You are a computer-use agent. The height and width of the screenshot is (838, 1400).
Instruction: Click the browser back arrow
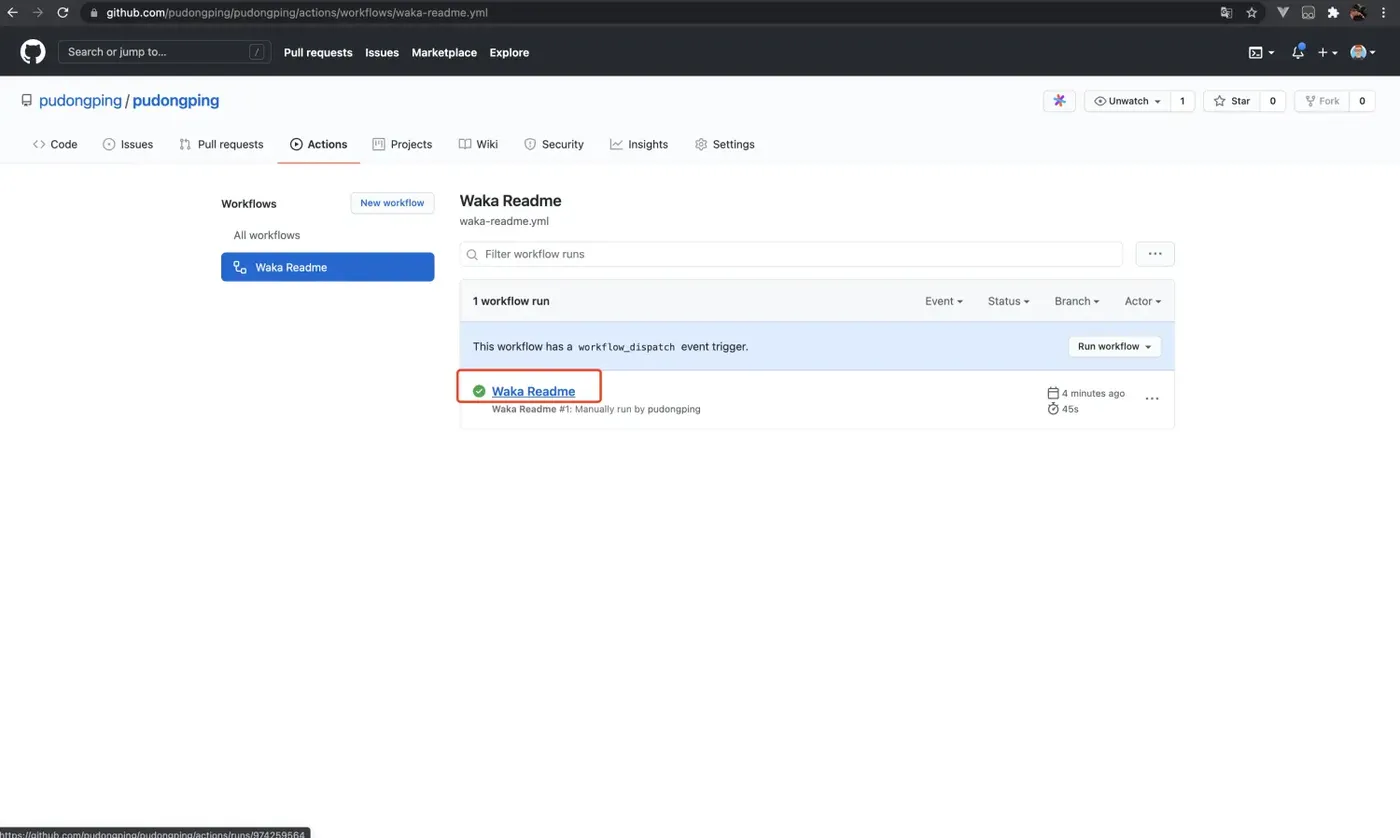(13, 13)
